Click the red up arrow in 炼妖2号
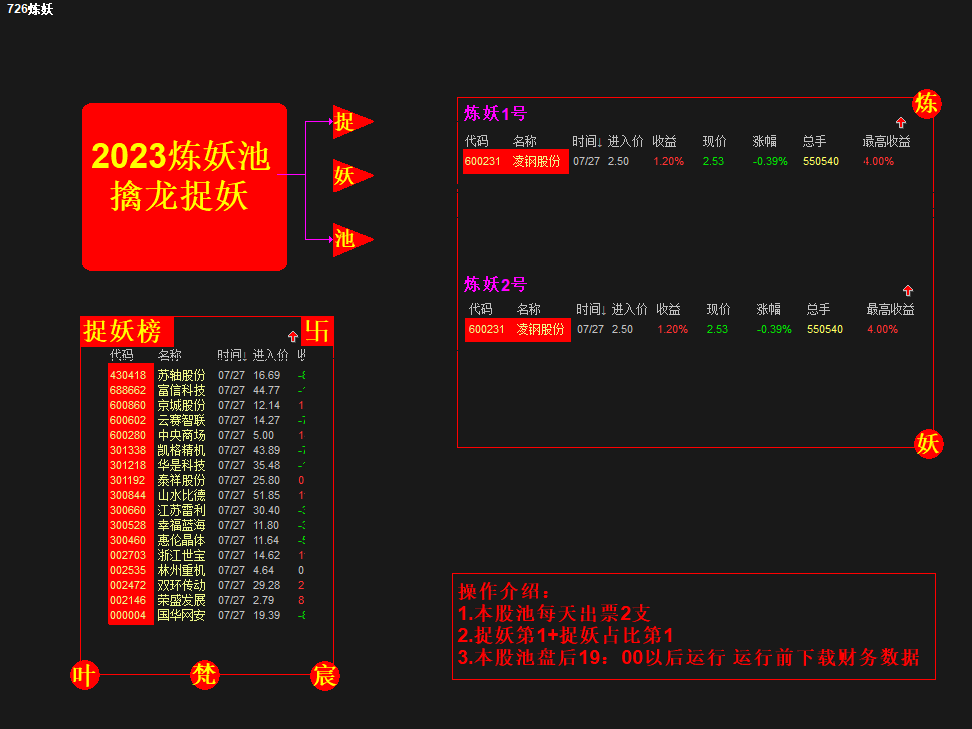 pos(908,290)
